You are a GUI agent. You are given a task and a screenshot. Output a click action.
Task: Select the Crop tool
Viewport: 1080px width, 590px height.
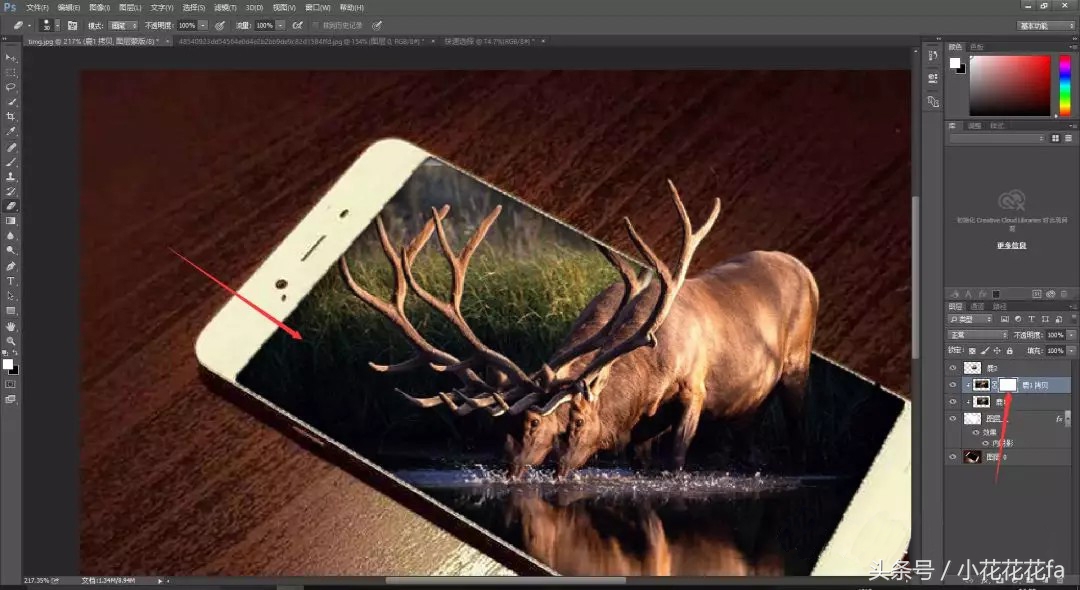[x=11, y=118]
